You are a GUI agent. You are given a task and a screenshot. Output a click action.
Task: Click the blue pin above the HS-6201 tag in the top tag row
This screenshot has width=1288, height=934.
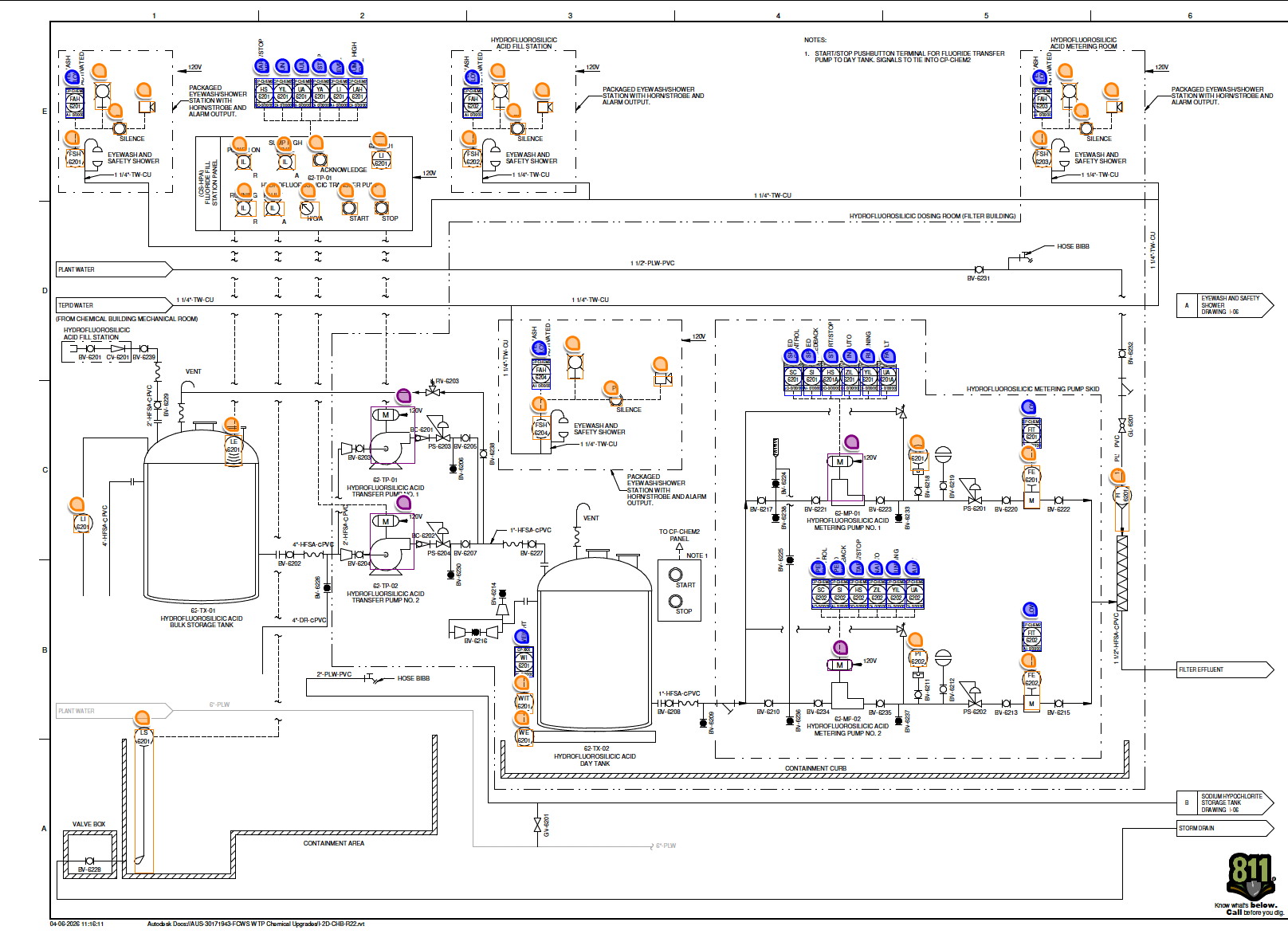(x=262, y=65)
